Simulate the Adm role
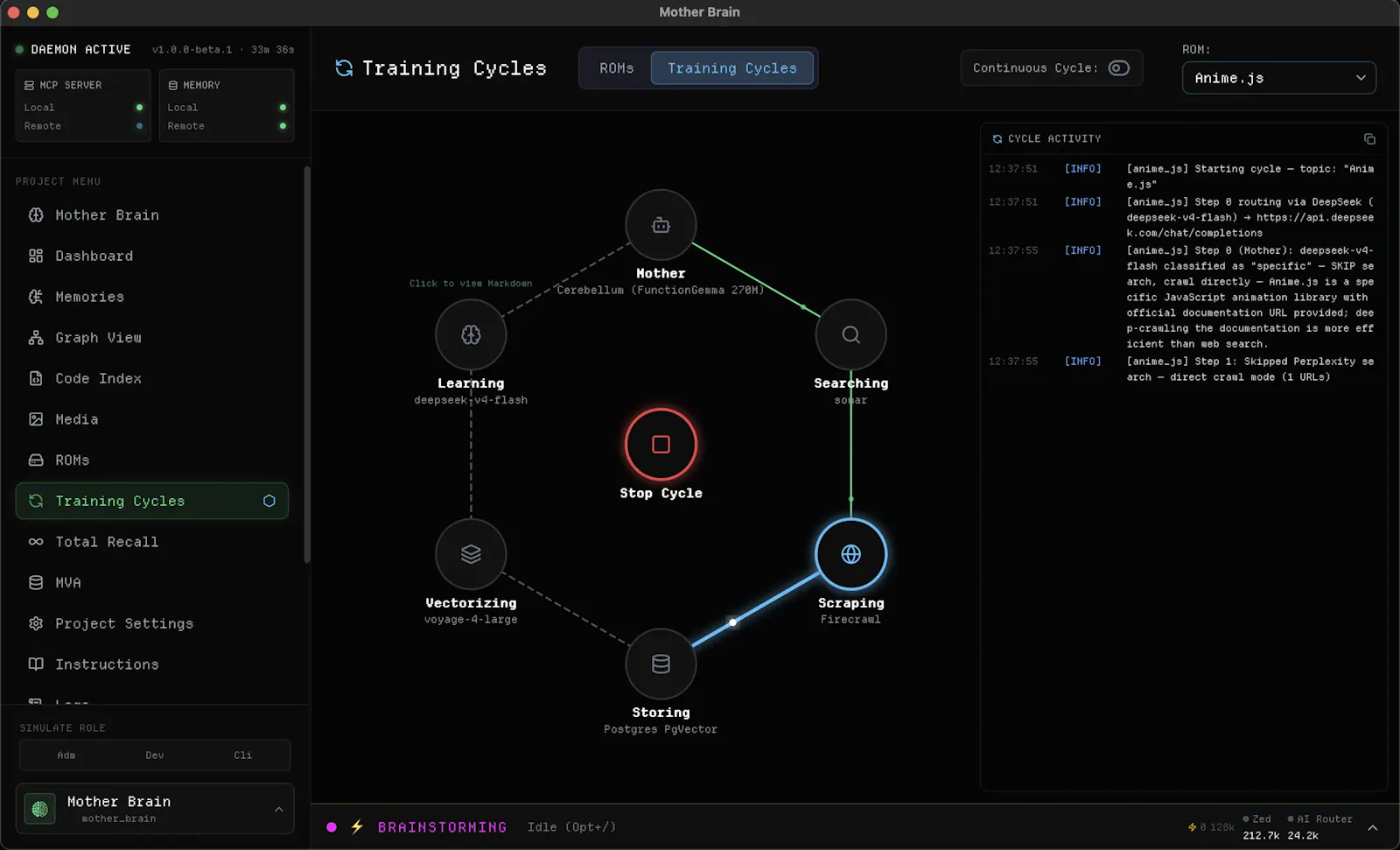Image resolution: width=1400 pixels, height=850 pixels. point(66,755)
